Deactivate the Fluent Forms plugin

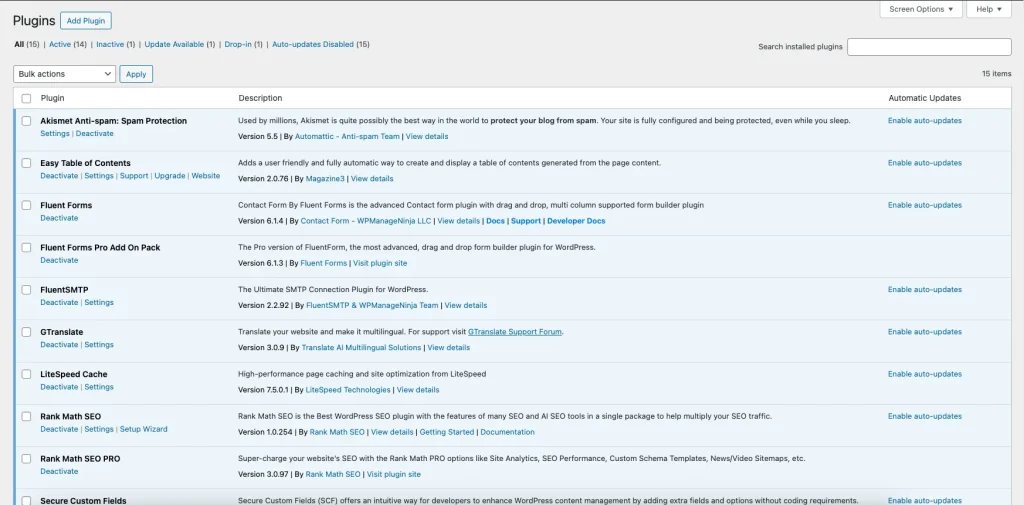59,218
